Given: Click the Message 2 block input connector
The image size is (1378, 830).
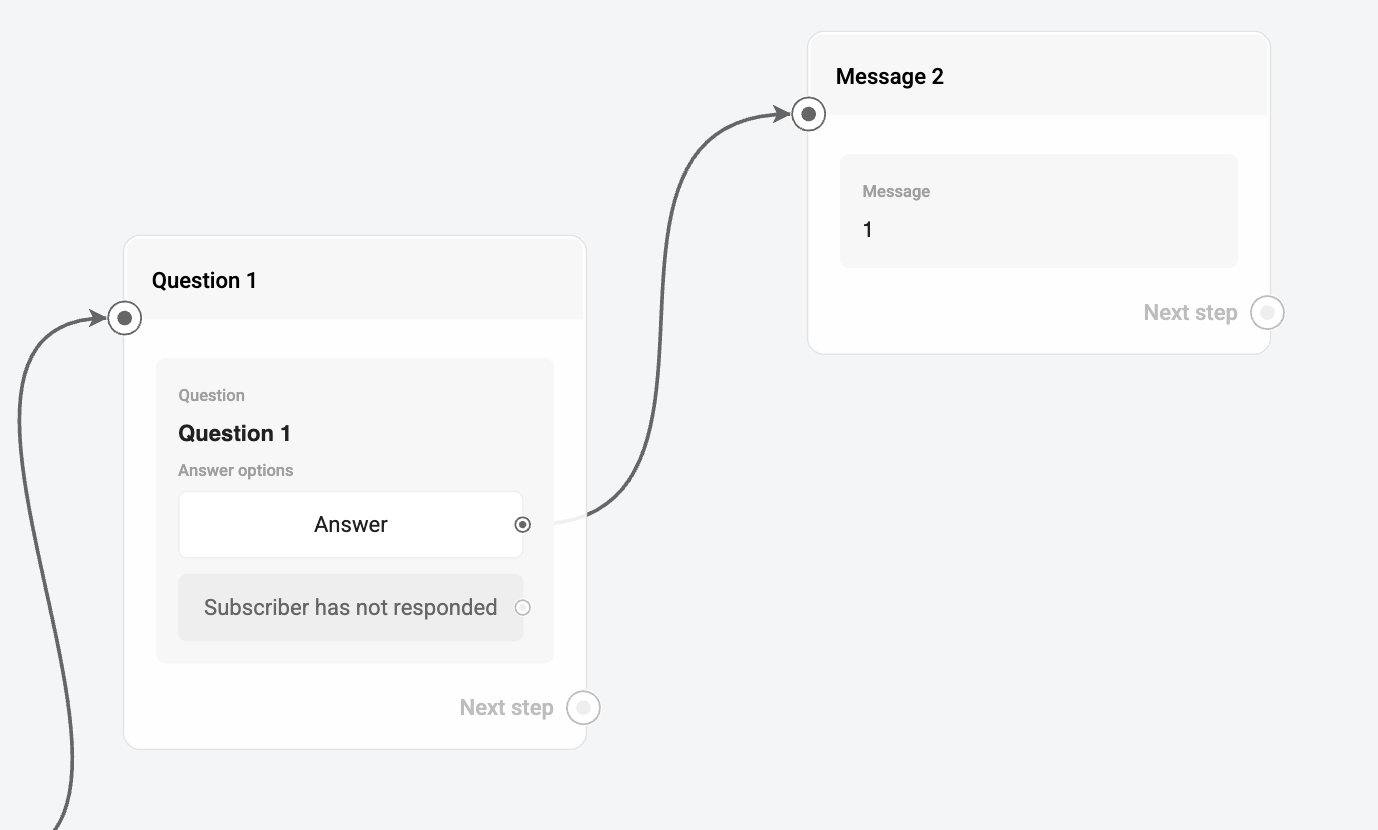Looking at the screenshot, I should (809, 115).
